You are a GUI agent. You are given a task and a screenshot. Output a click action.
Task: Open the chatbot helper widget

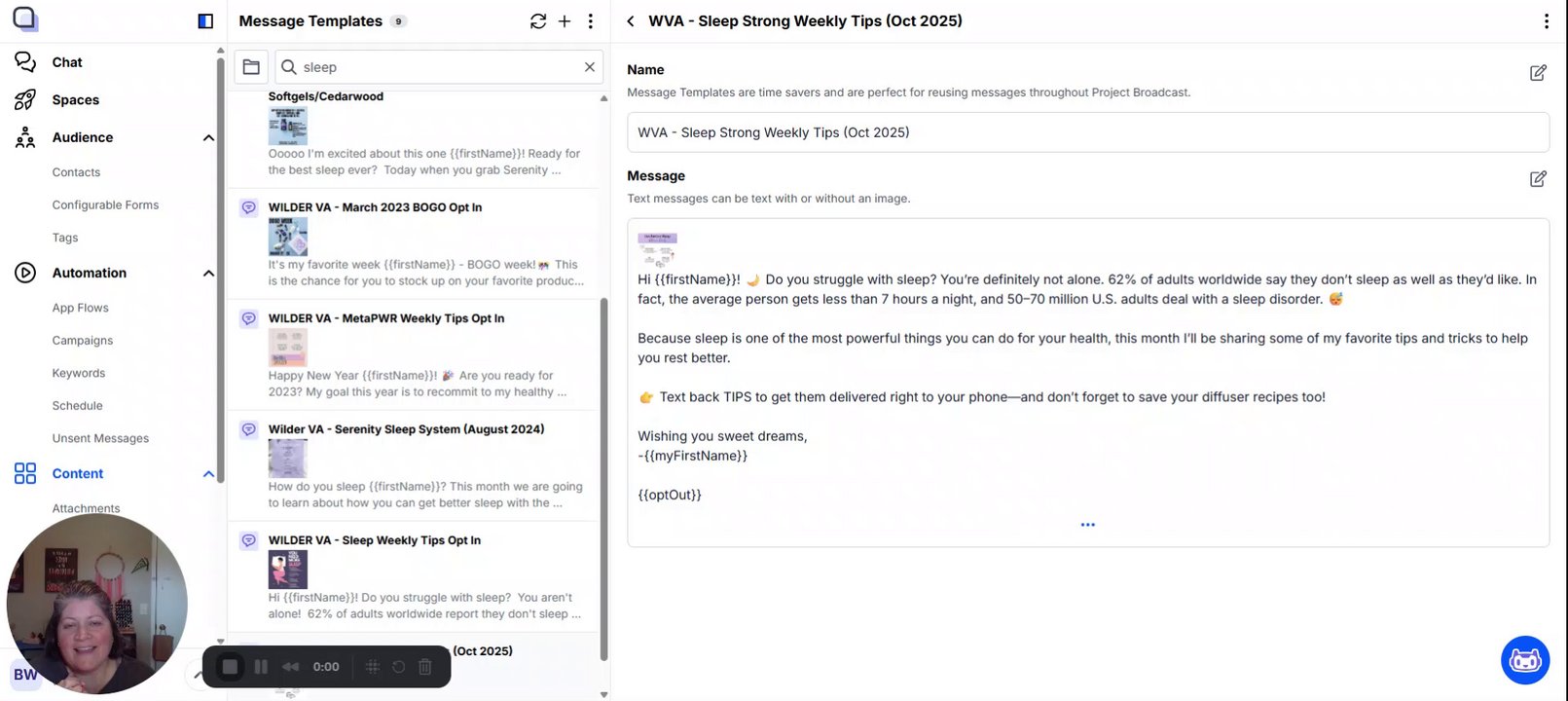point(1525,660)
